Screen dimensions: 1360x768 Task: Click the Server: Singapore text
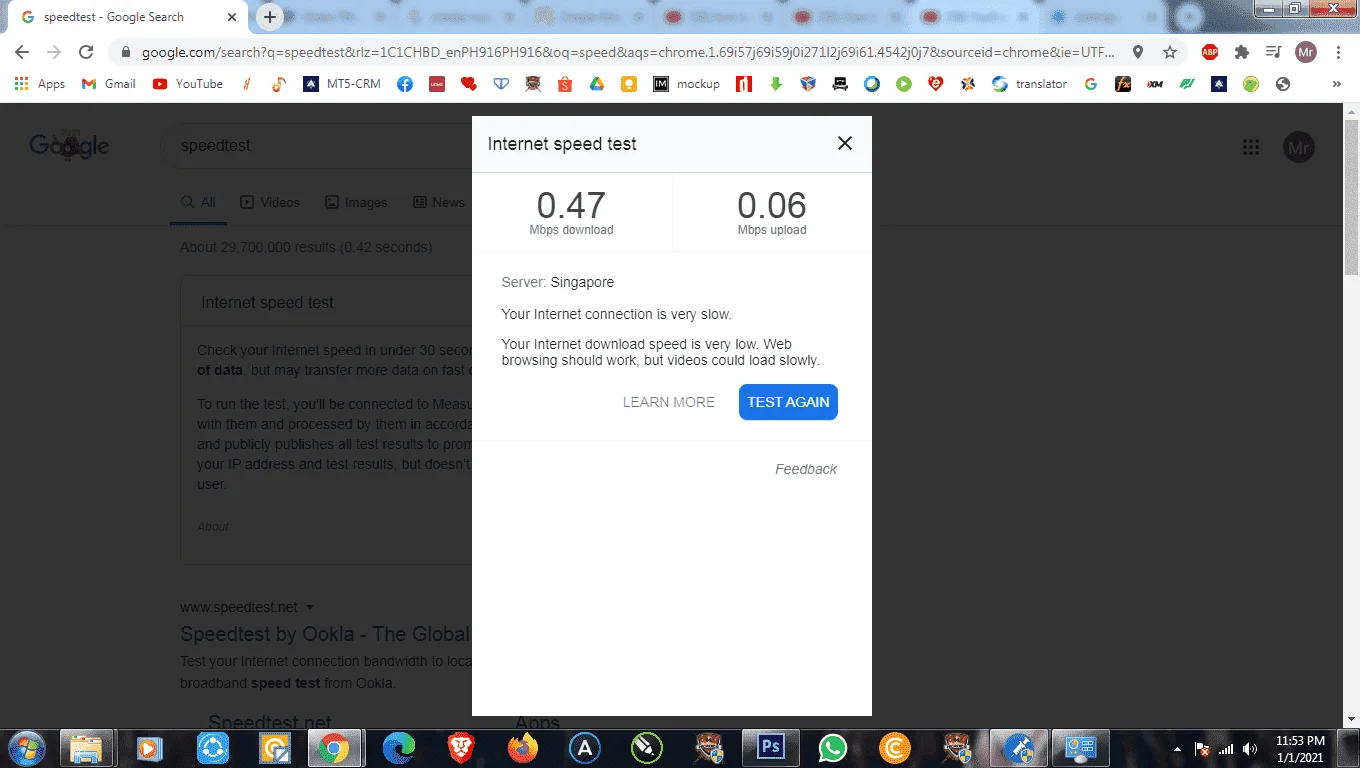(558, 283)
